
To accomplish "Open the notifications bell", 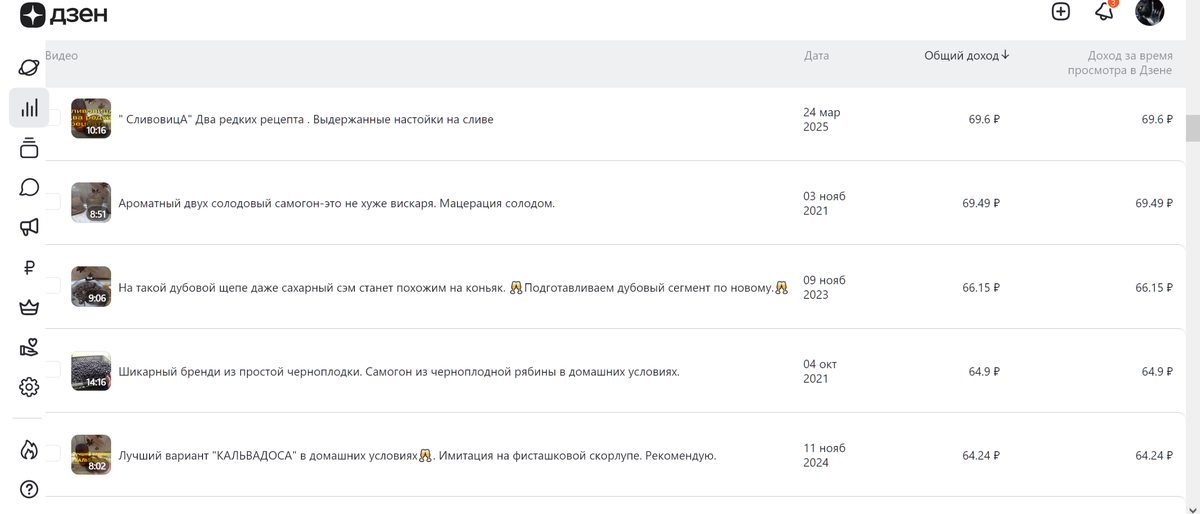I will click(x=1104, y=12).
